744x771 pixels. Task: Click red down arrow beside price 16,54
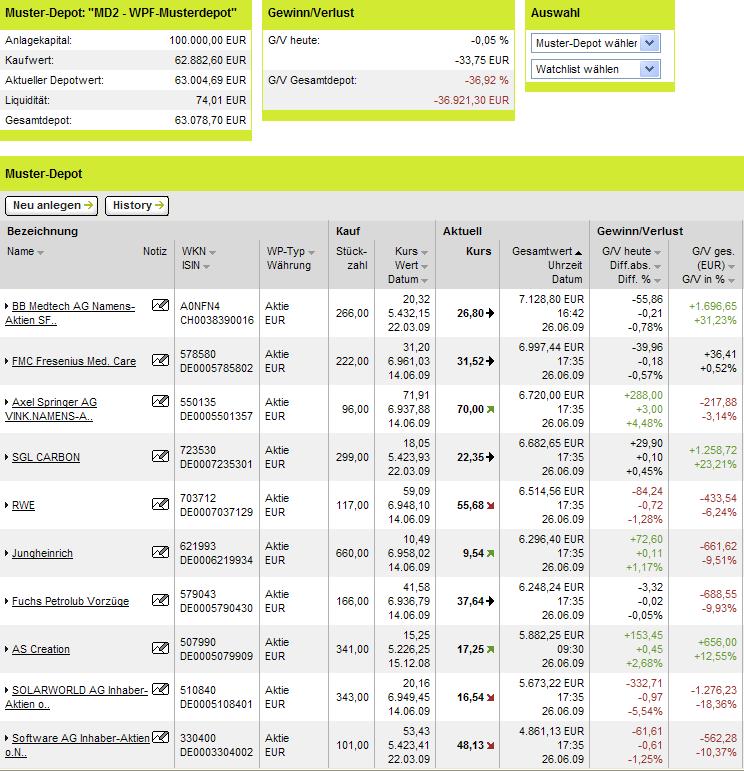(490, 697)
